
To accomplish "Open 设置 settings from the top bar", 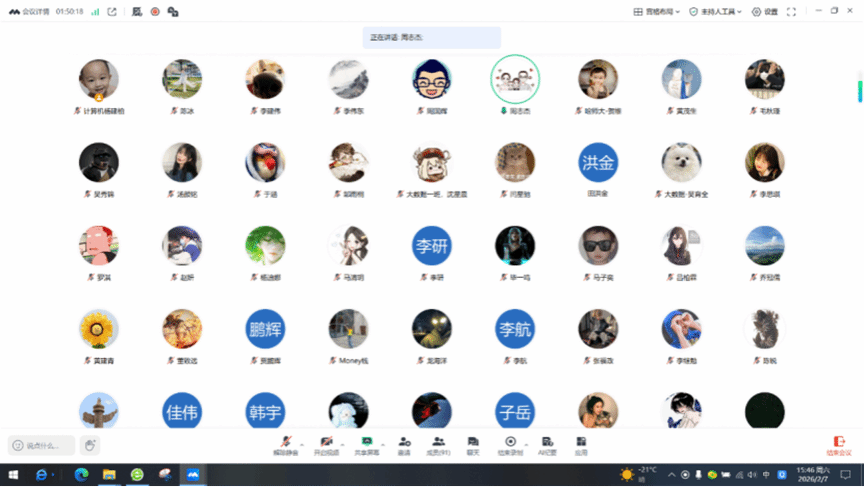I will tap(765, 12).
